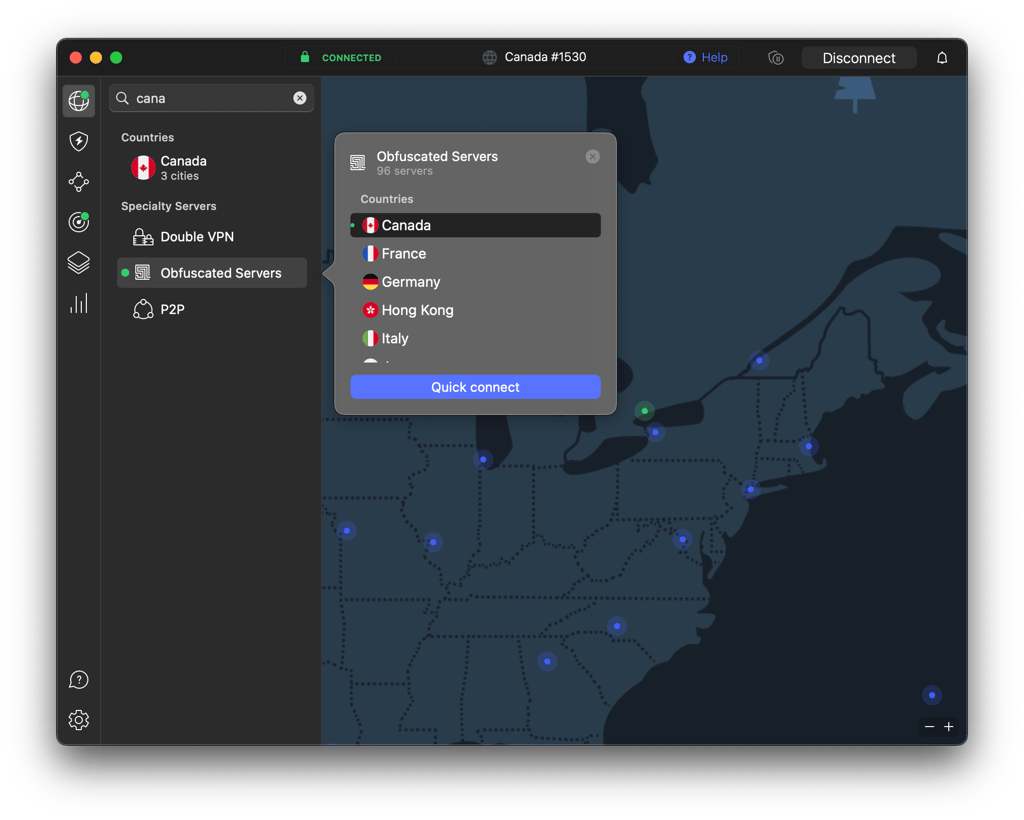1024x820 pixels.
Task: Choose Canada in Obfuscated Servers popup
Action: point(475,225)
